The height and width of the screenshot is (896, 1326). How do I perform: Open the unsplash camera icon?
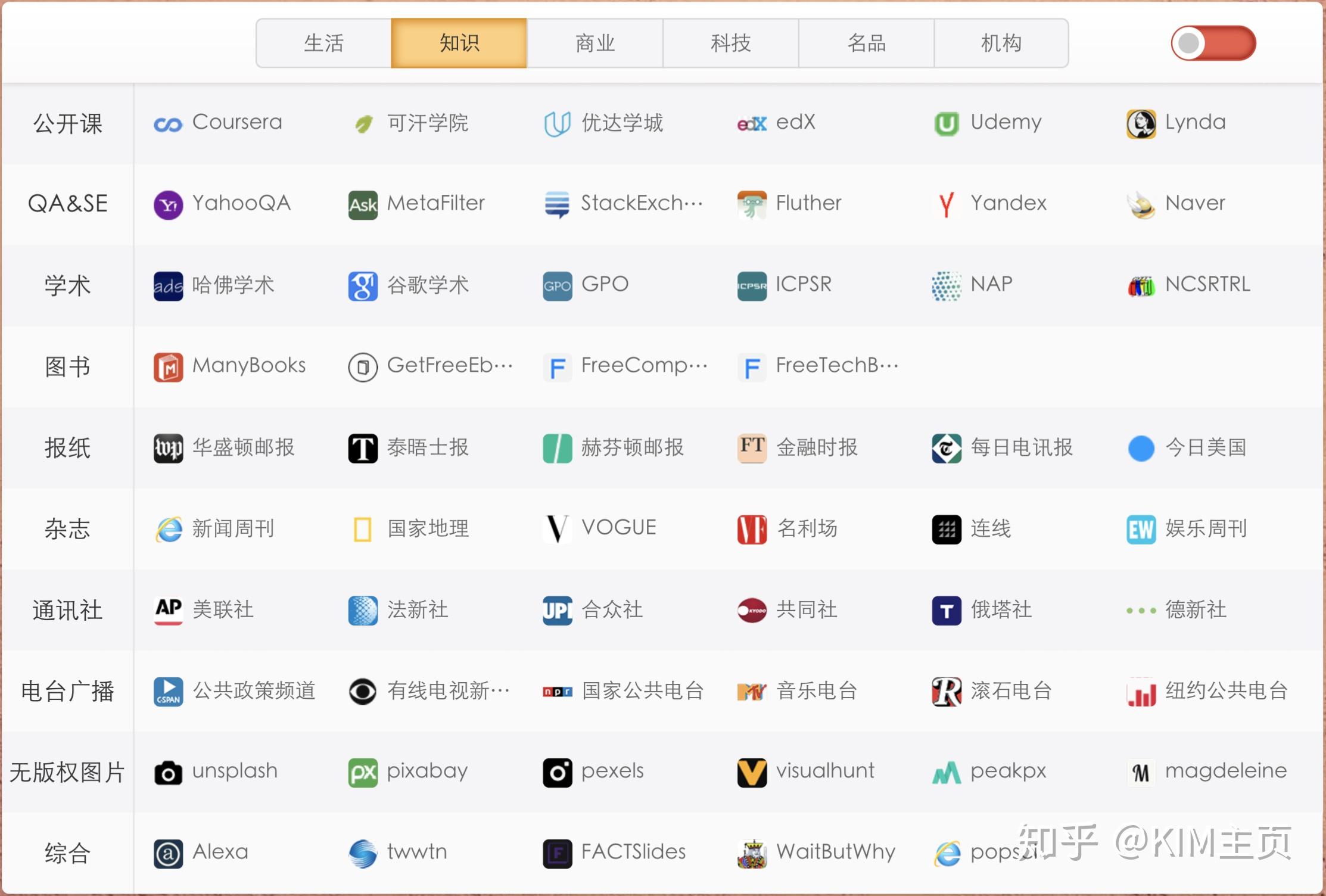point(168,773)
